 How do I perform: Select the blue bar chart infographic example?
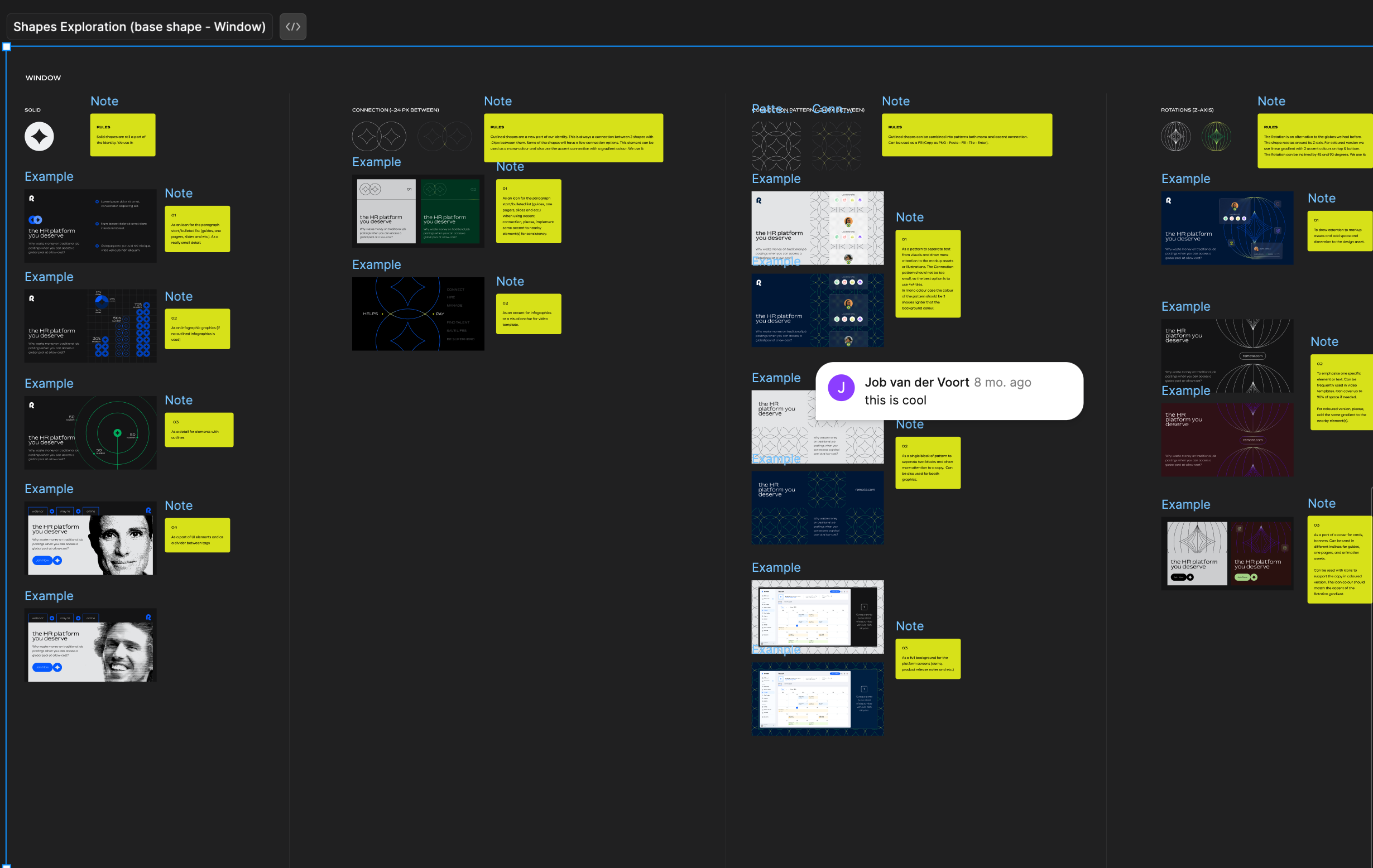point(90,326)
